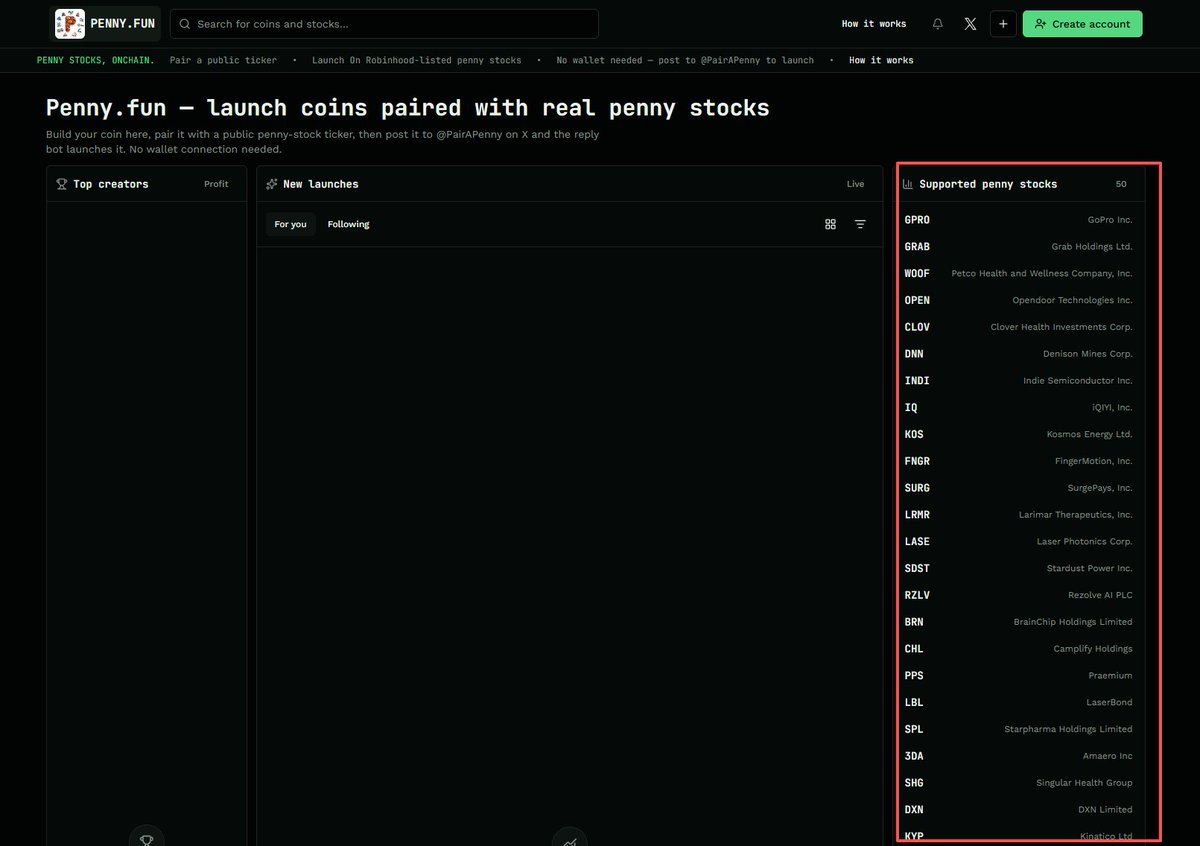Click the sparkle icon beside New launches
This screenshot has width=1200, height=846.
click(x=272, y=184)
